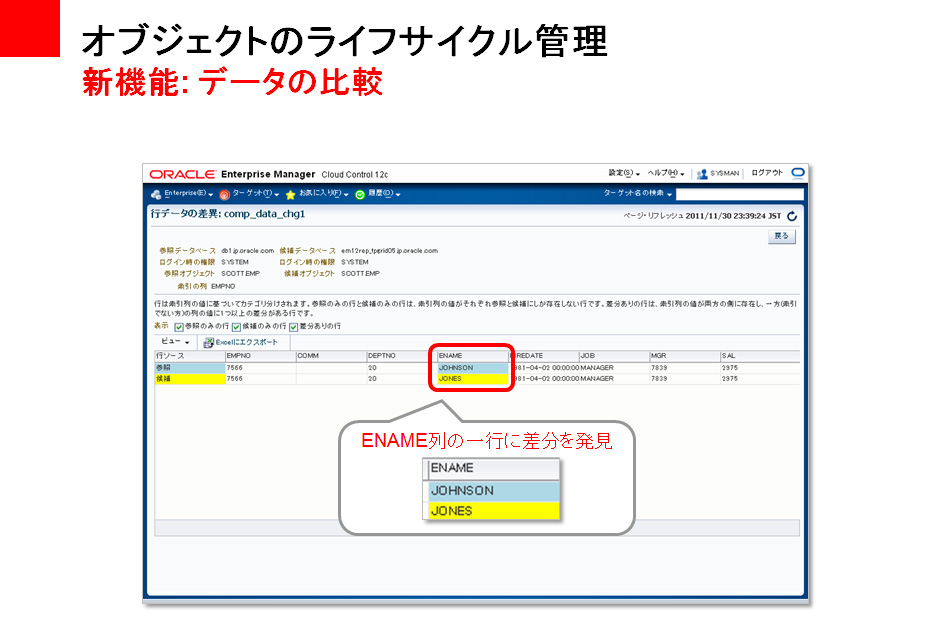Open the ターゲット名の検索 dropdown
The height and width of the screenshot is (619, 930).
638,193
